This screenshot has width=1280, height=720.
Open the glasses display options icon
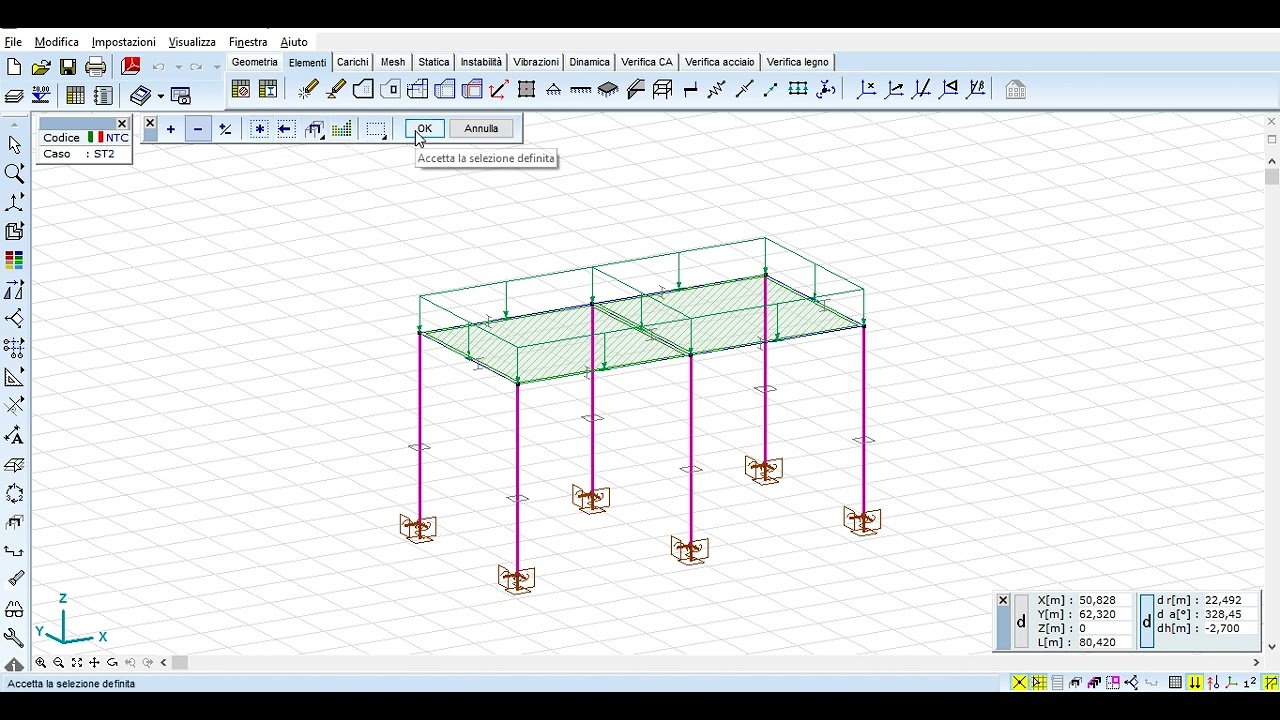(x=14, y=608)
